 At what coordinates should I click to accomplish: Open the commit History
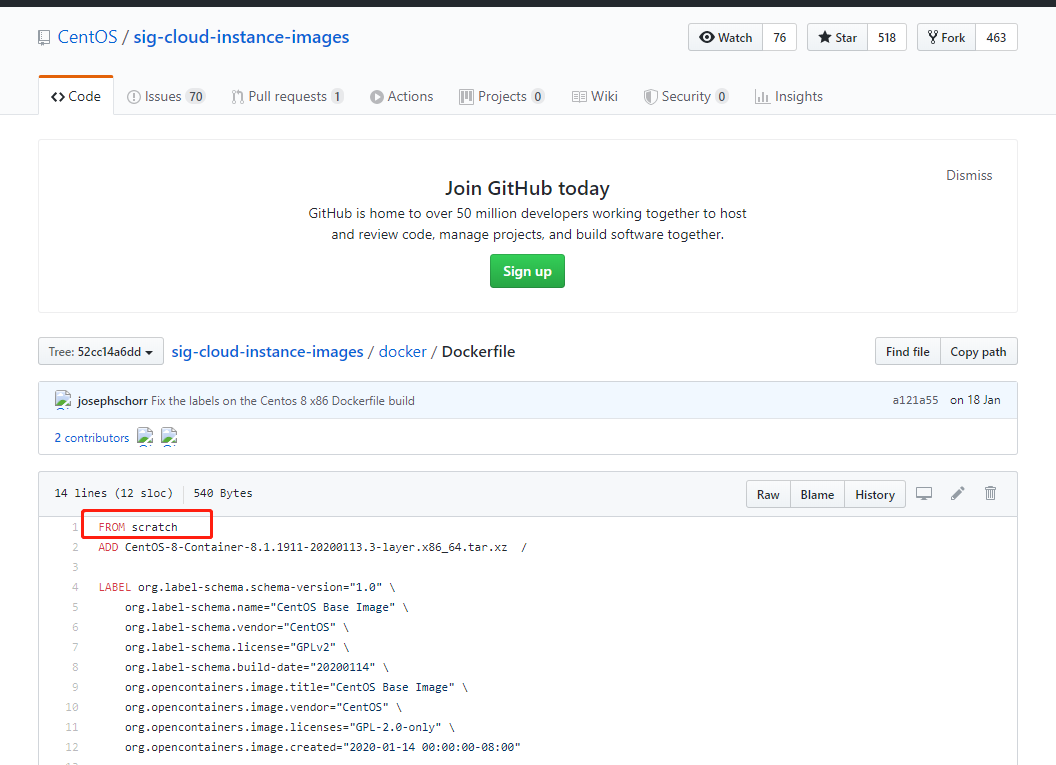(x=874, y=494)
